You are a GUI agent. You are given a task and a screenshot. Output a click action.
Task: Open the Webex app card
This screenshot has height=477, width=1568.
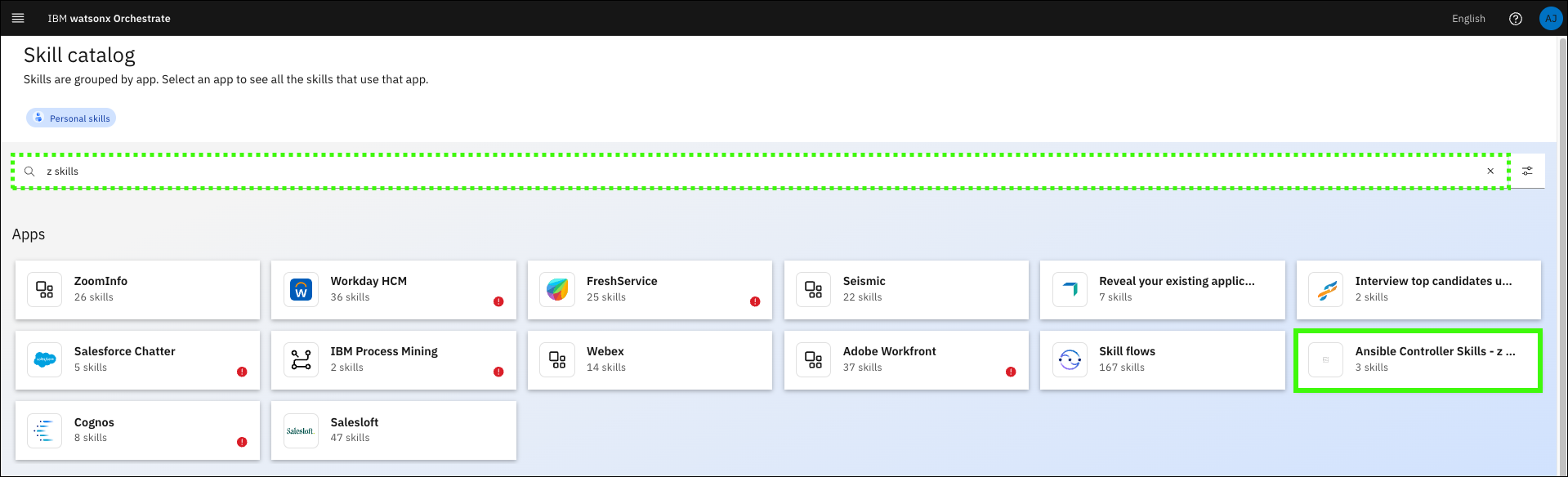pos(650,360)
